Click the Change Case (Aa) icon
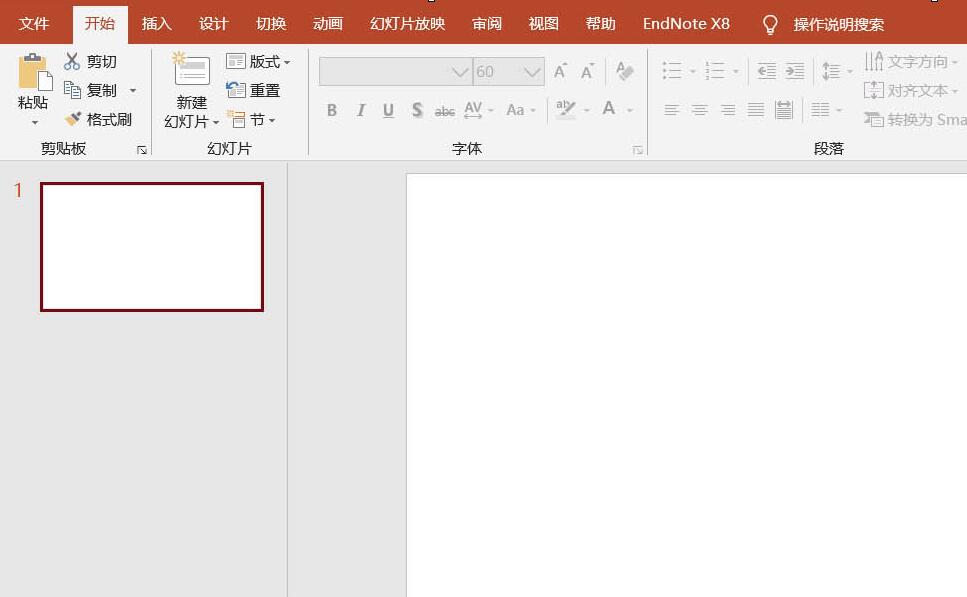967x597 pixels. 515,111
